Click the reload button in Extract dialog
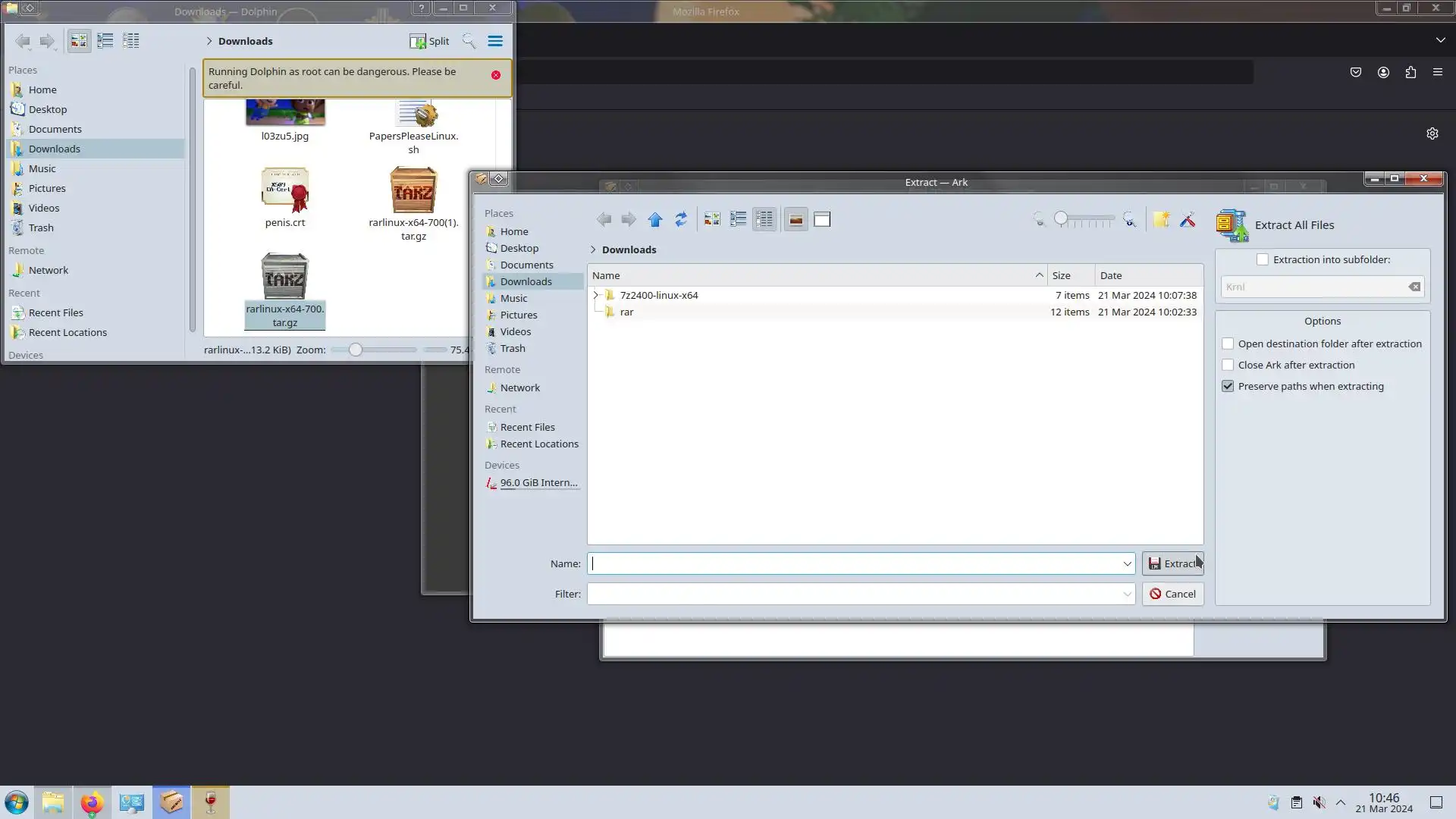This screenshot has height=819, width=1456. click(x=681, y=220)
